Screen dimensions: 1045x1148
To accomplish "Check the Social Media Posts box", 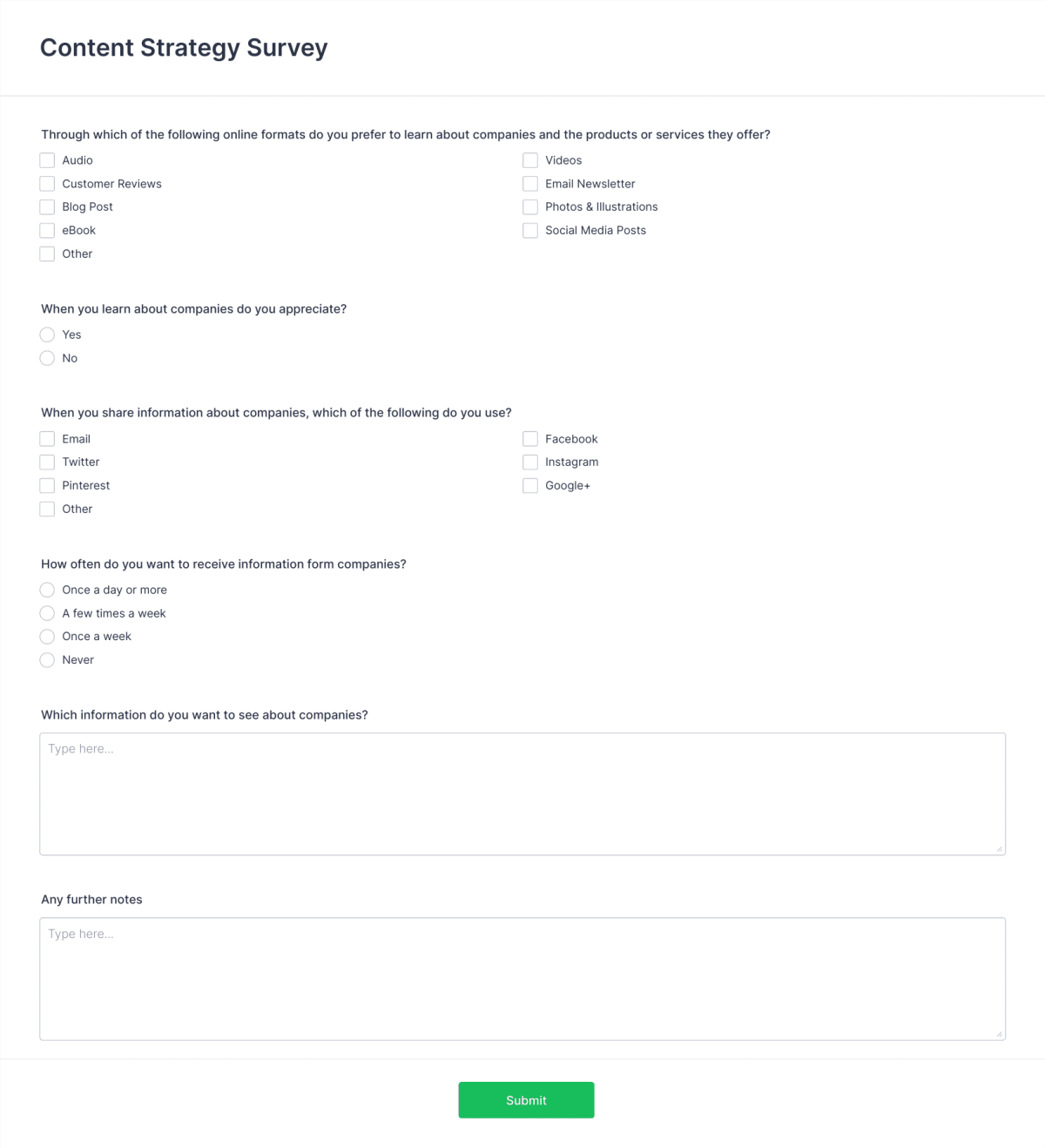I will pyautogui.click(x=530, y=230).
